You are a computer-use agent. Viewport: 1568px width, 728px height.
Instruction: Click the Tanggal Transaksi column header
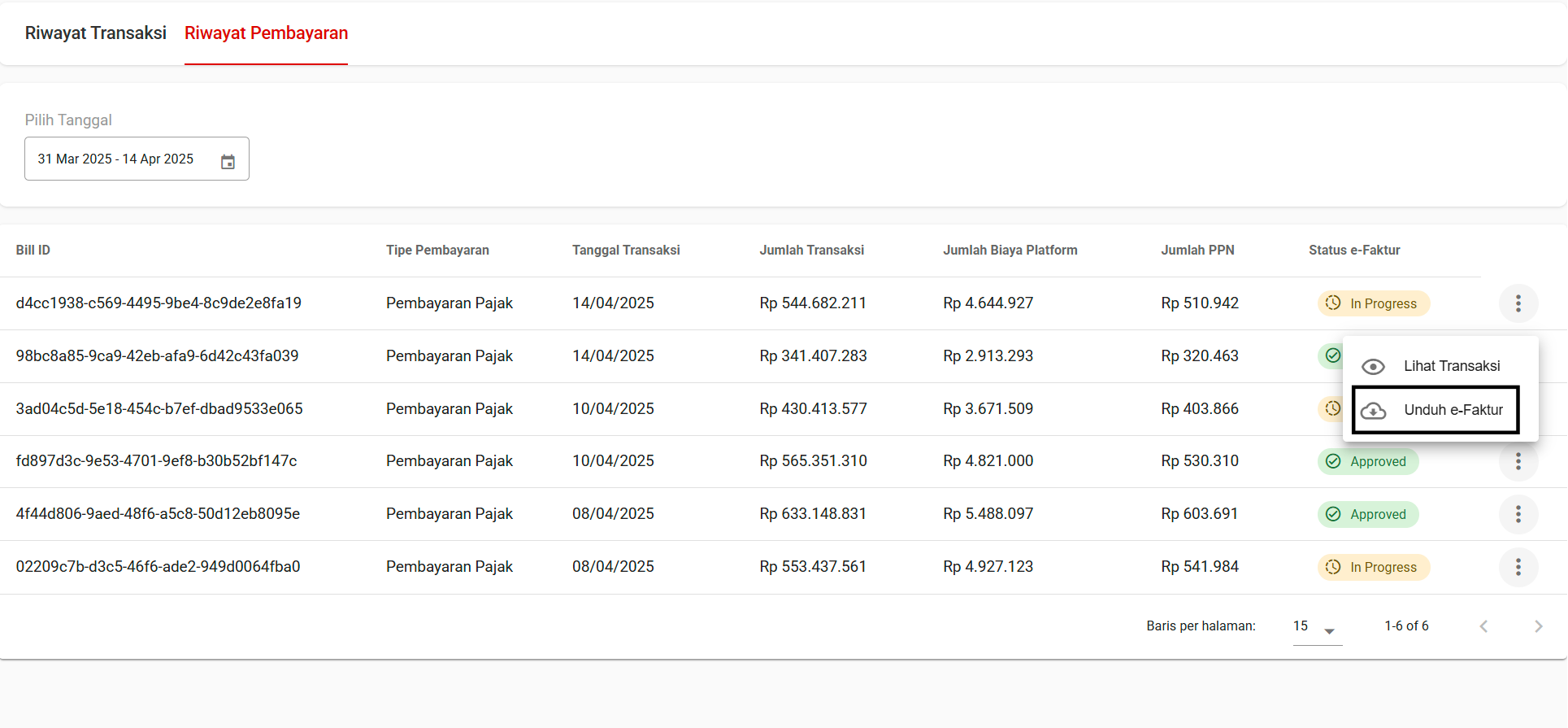pos(625,251)
